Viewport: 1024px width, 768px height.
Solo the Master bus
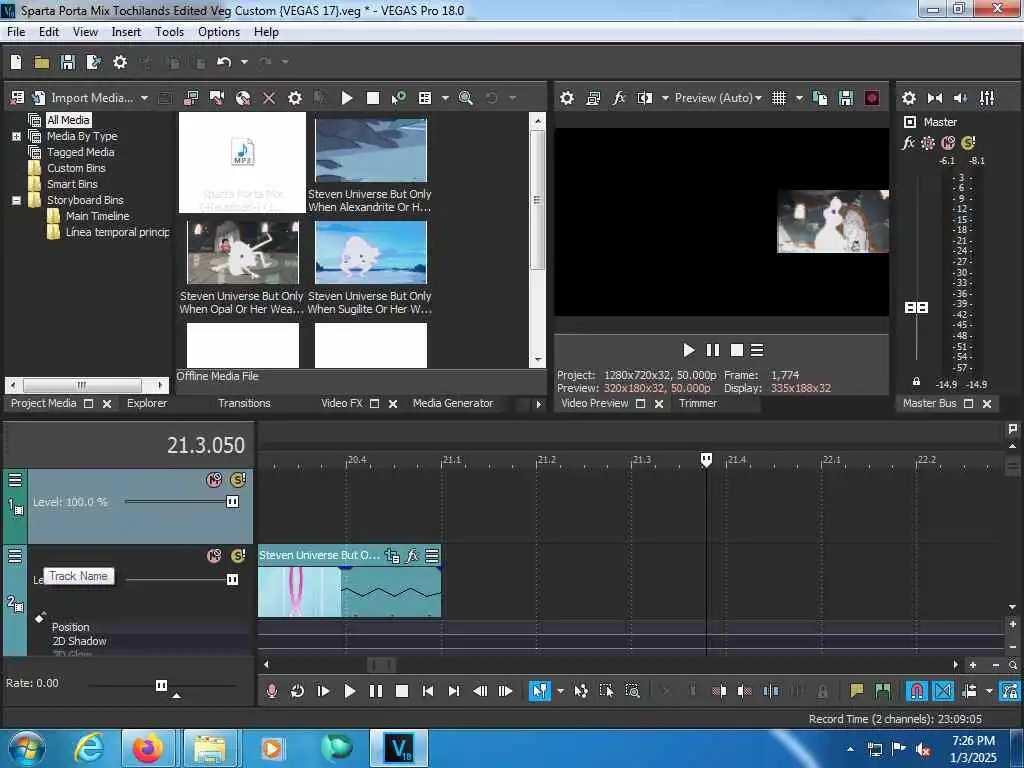(x=968, y=143)
